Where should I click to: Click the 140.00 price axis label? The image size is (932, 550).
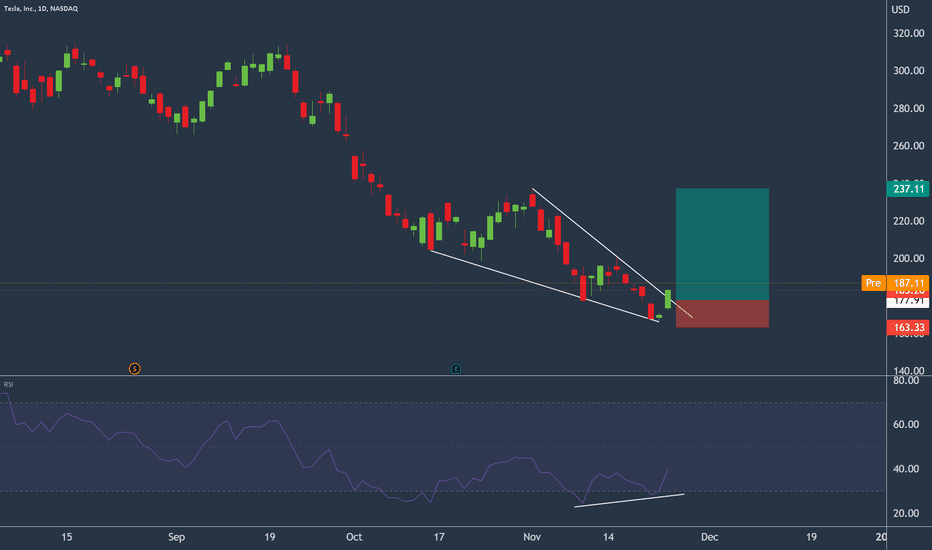coord(908,370)
